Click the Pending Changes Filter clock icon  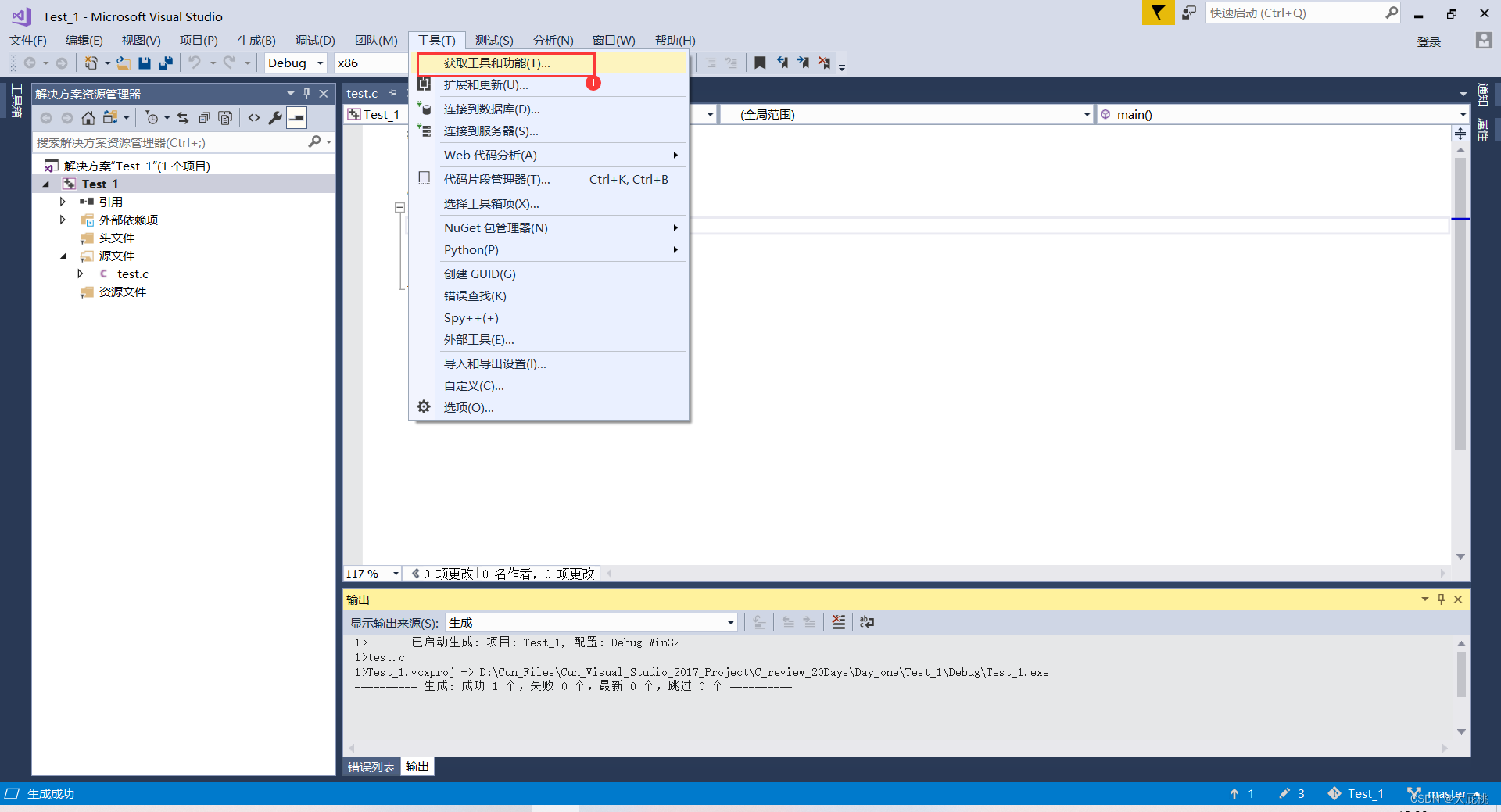pos(152,118)
